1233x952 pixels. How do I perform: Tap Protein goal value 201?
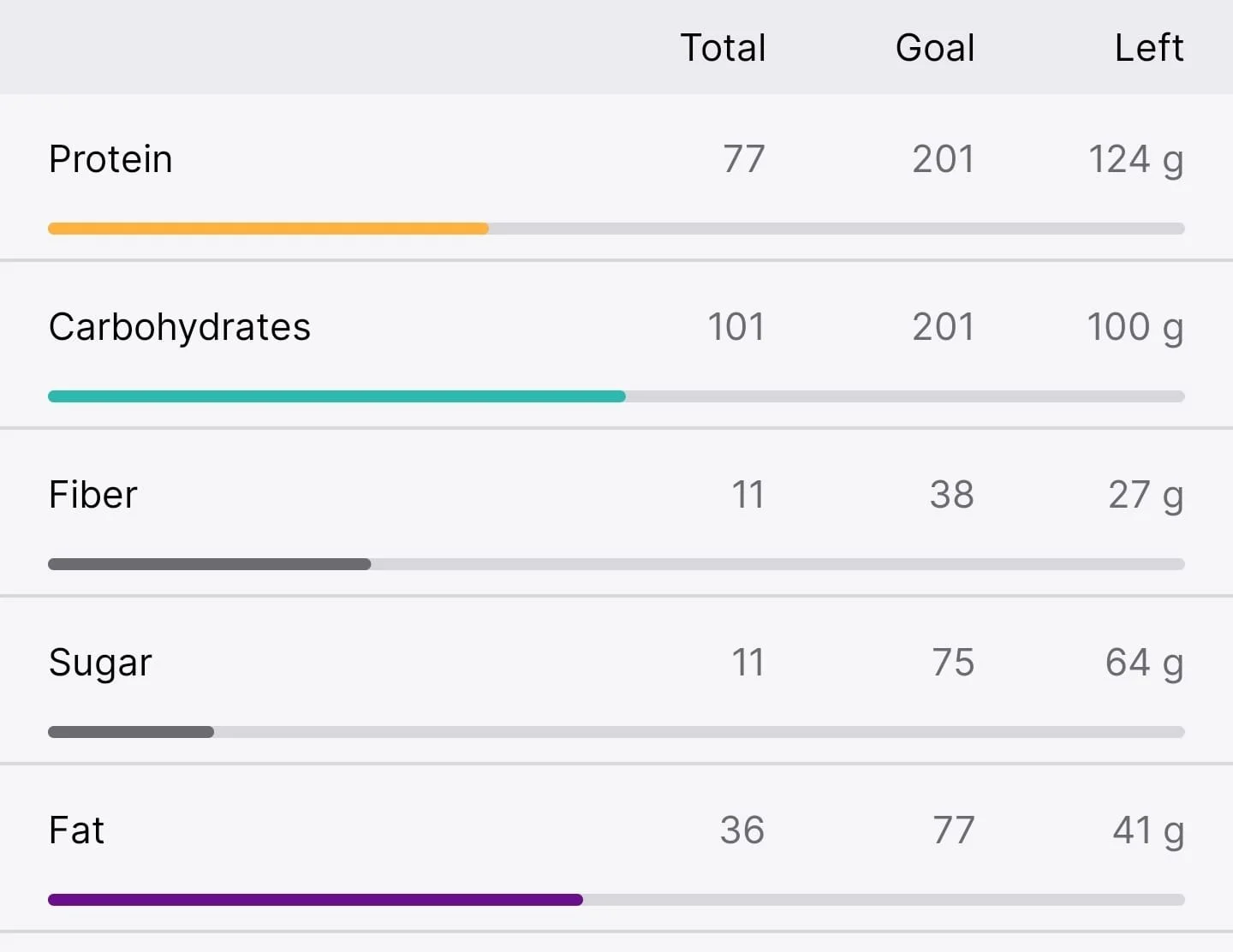click(944, 159)
